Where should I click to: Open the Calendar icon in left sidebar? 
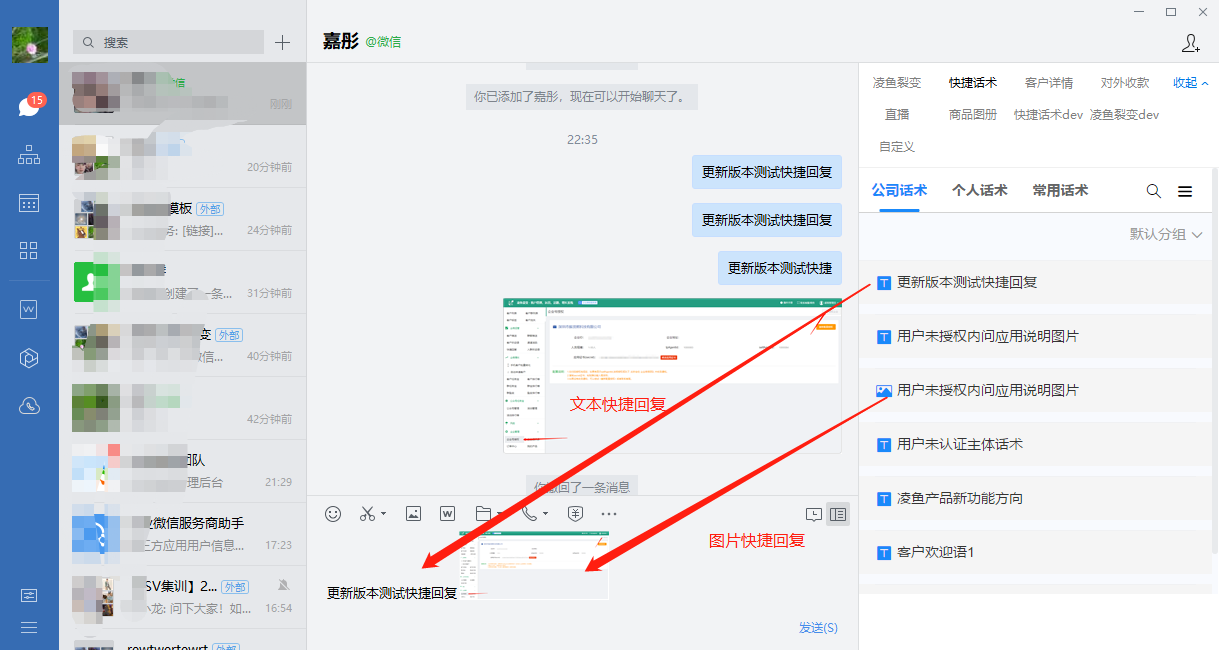coord(29,203)
